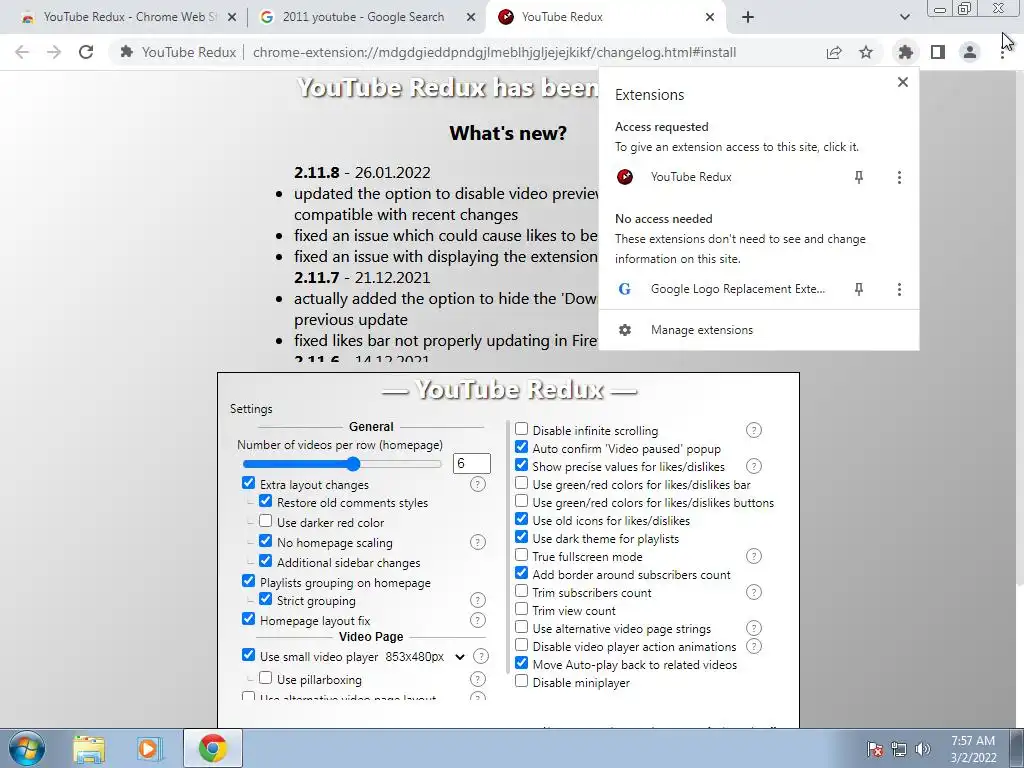Click help icon for True fullscreen mode
The image size is (1024, 768).
click(754, 556)
